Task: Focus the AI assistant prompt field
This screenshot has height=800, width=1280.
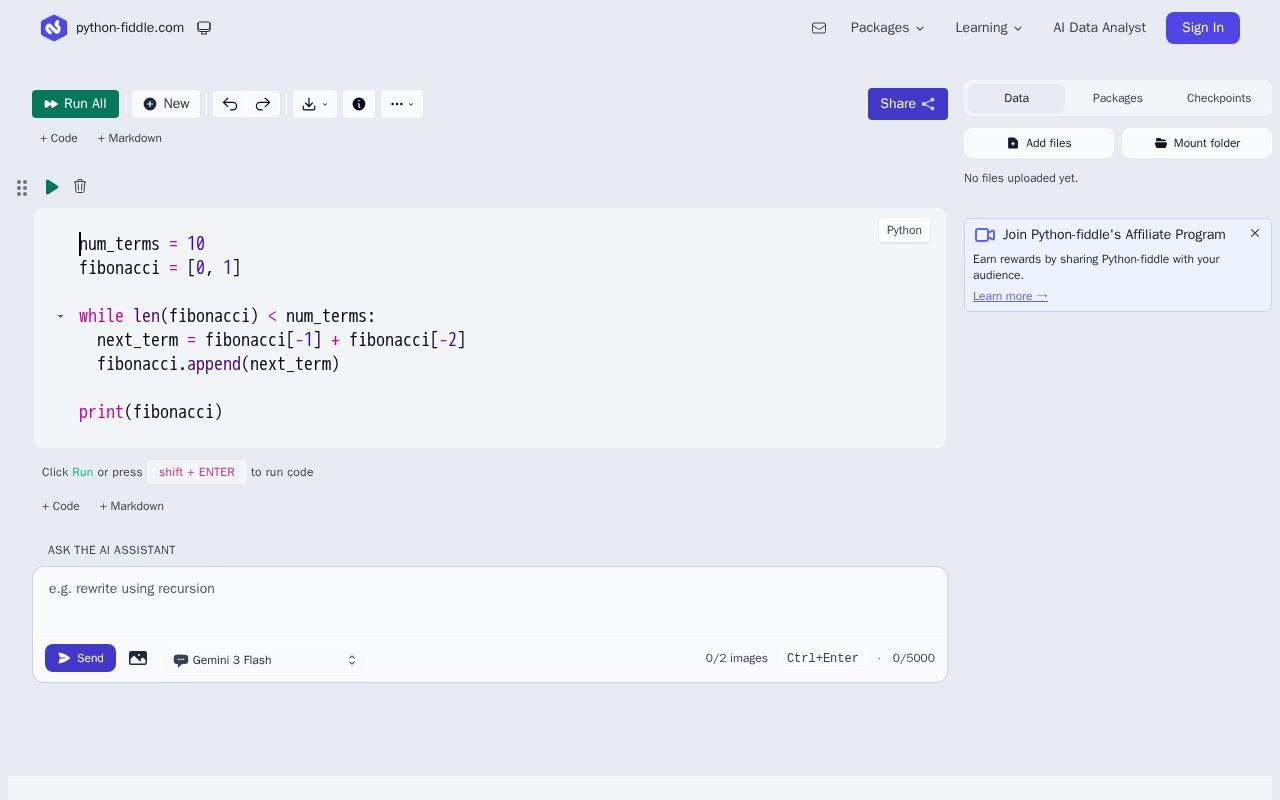Action: pyautogui.click(x=490, y=601)
